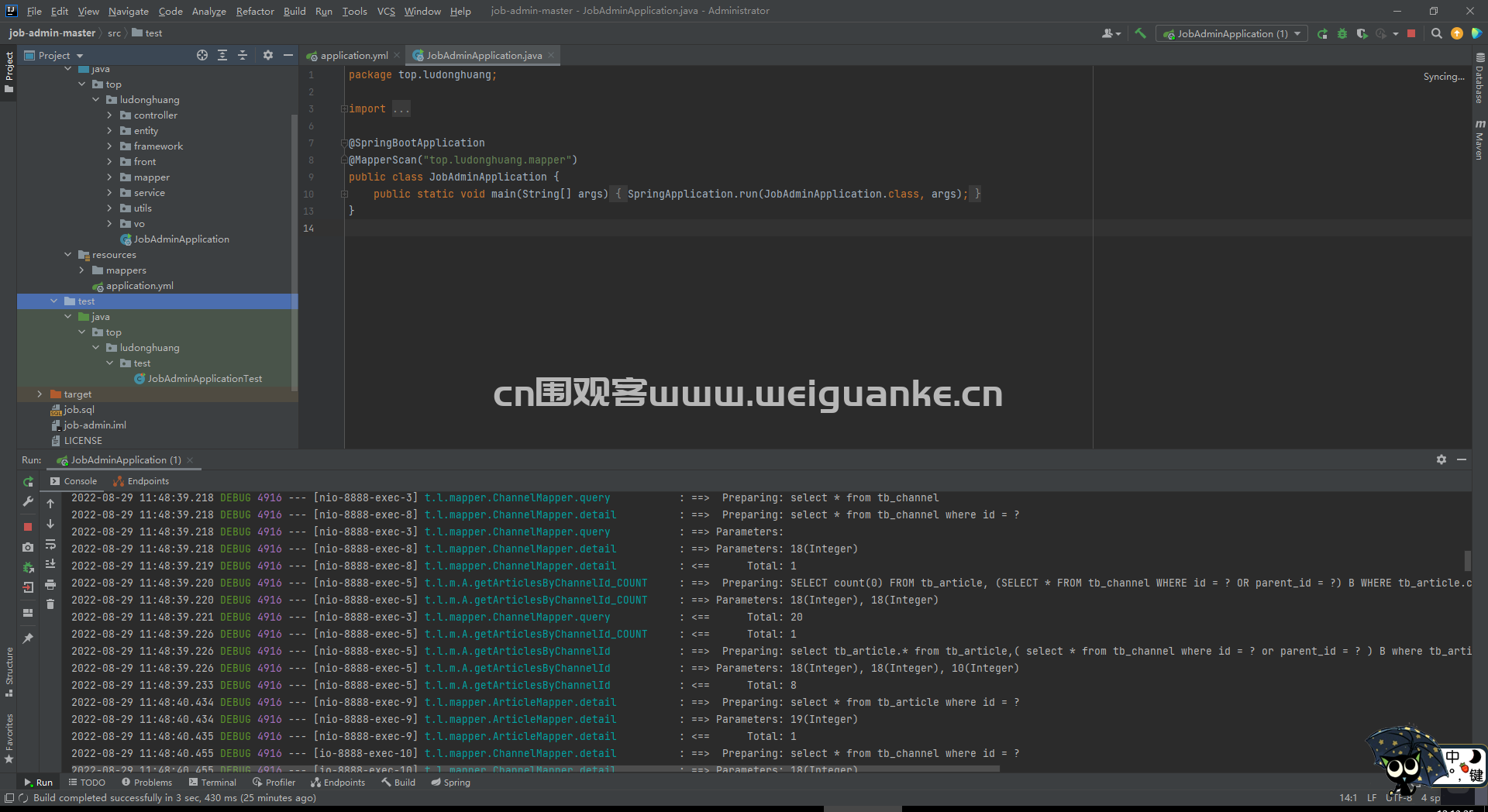Viewport: 1488px width, 812px height.
Task: Click the exit icon in the Run panel toolbar
Action: (x=28, y=587)
